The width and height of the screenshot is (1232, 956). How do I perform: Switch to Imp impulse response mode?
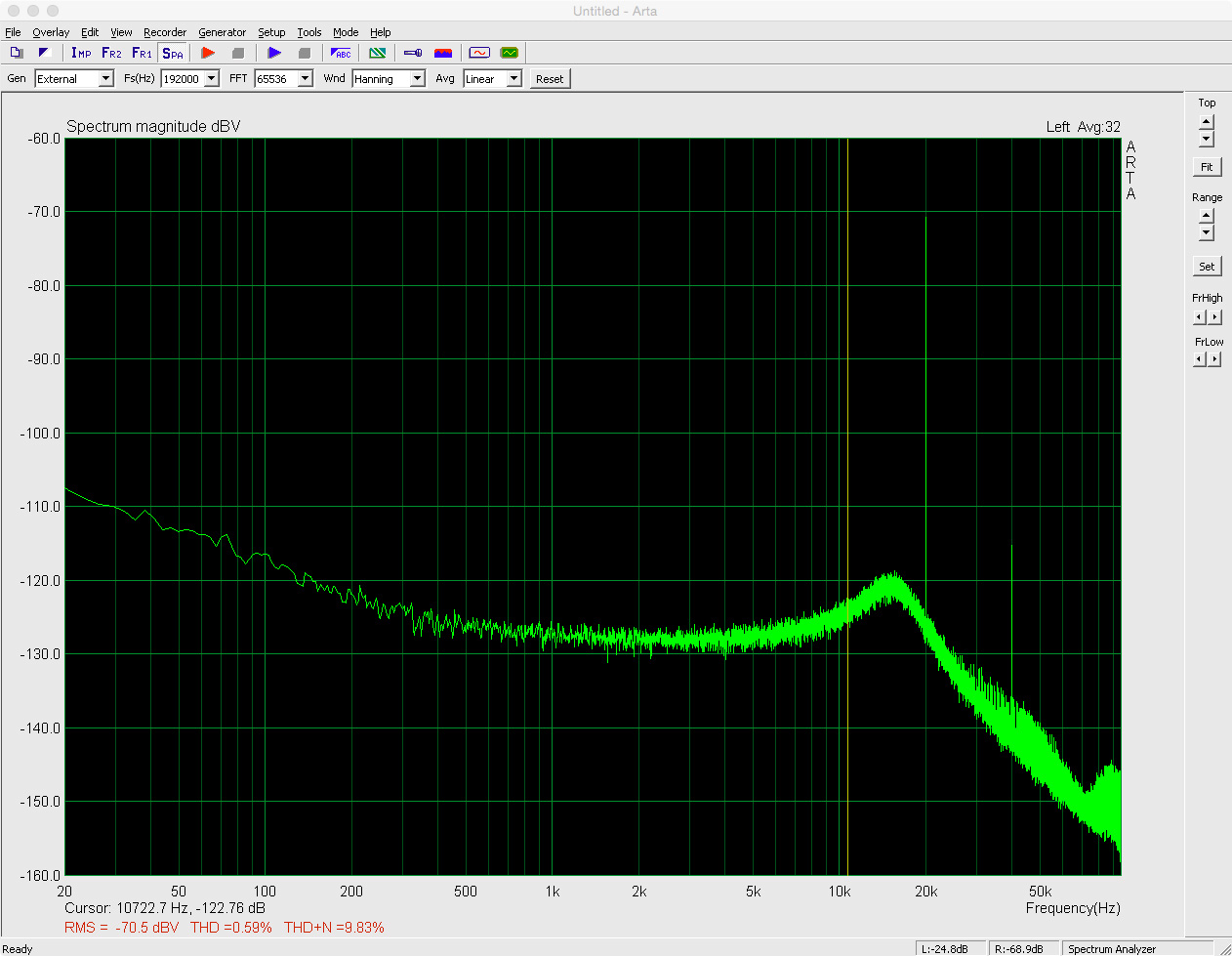point(81,53)
